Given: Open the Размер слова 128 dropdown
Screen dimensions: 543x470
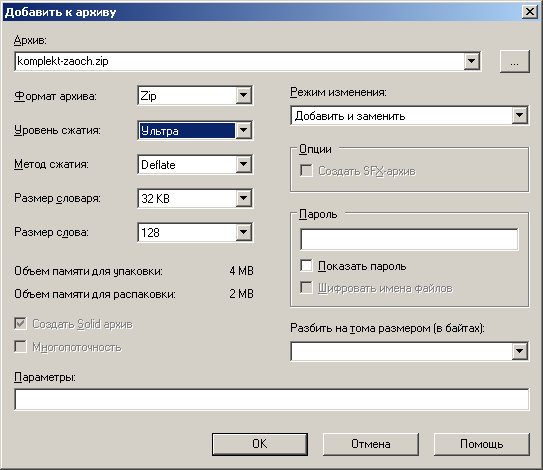Looking at the screenshot, I should click(x=195, y=232).
